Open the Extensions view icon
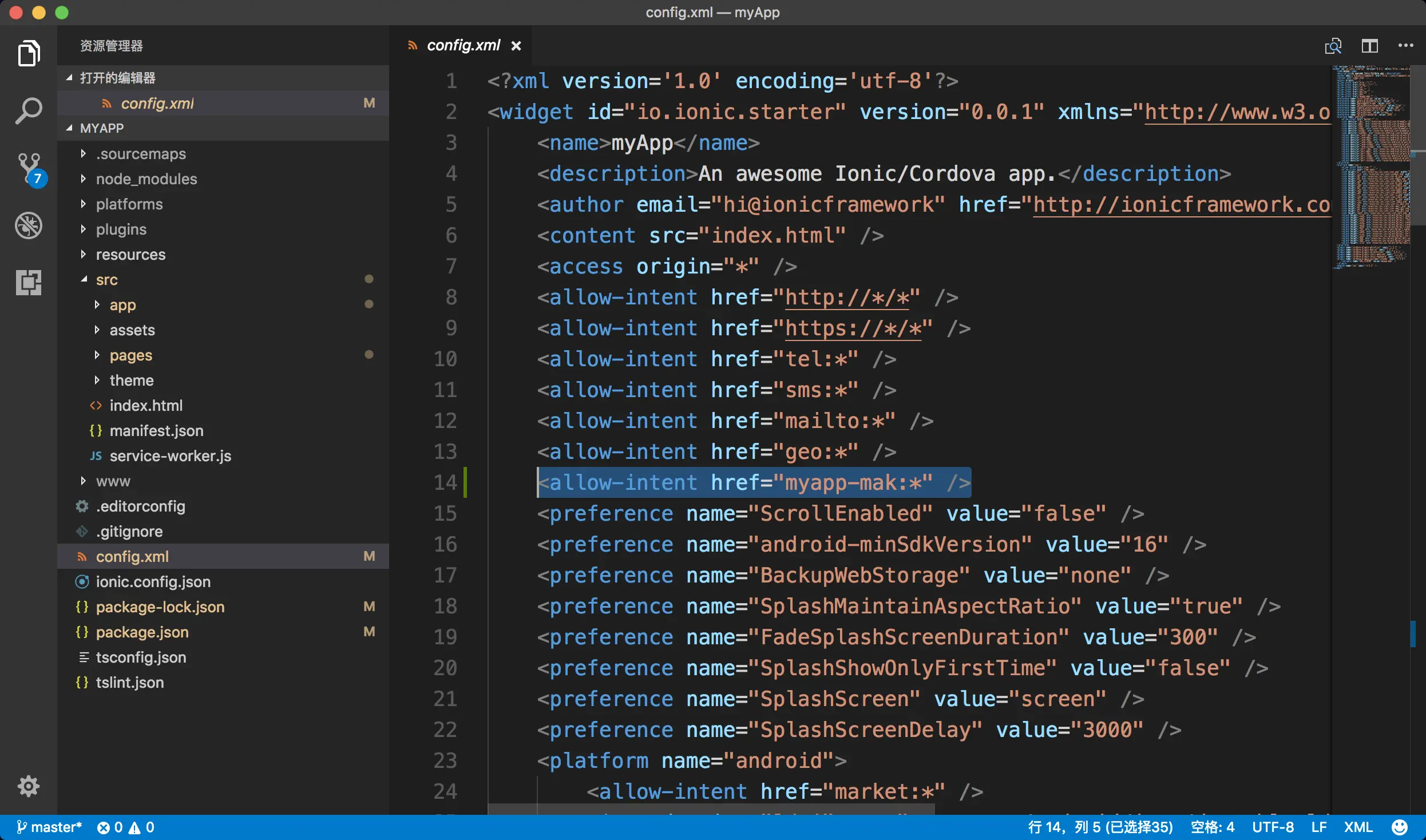 tap(29, 282)
